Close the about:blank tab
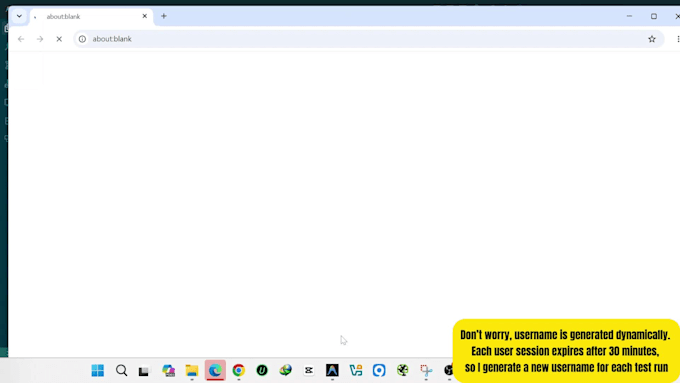The width and height of the screenshot is (680, 383). 144,16
